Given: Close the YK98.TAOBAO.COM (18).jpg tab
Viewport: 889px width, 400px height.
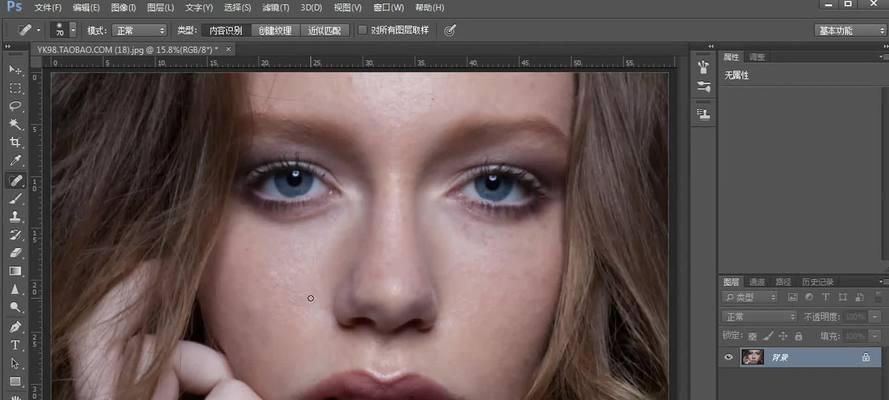Looking at the screenshot, I should (x=228, y=49).
